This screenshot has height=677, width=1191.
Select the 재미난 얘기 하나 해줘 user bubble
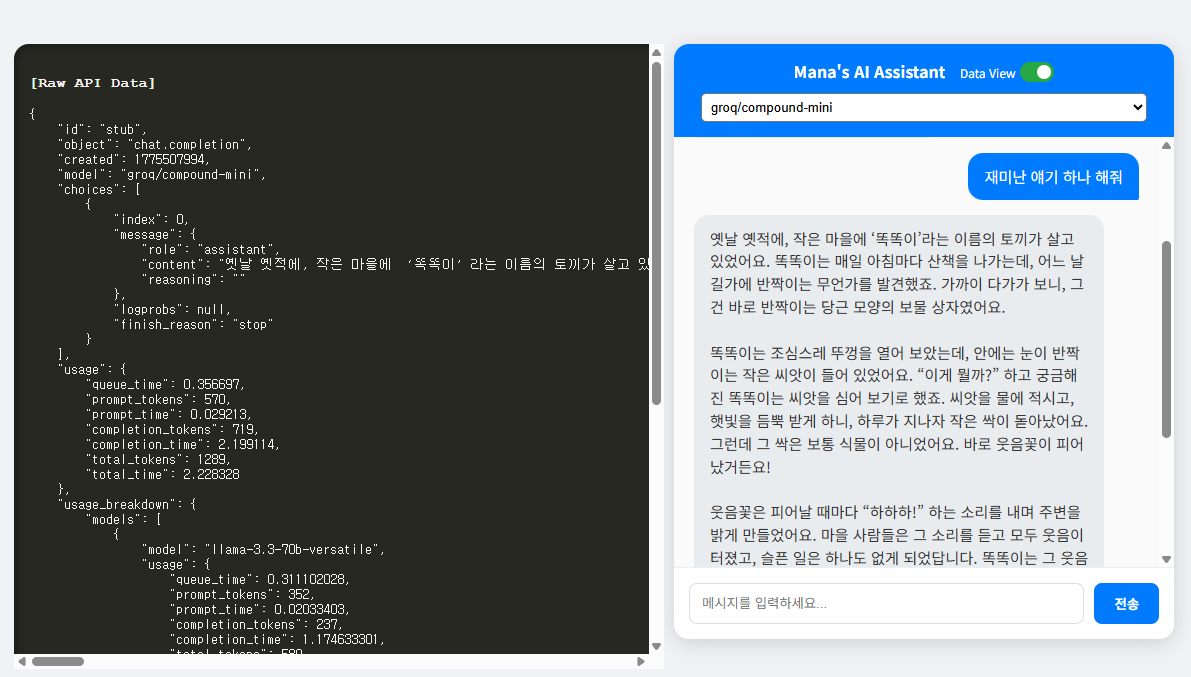tap(1053, 176)
